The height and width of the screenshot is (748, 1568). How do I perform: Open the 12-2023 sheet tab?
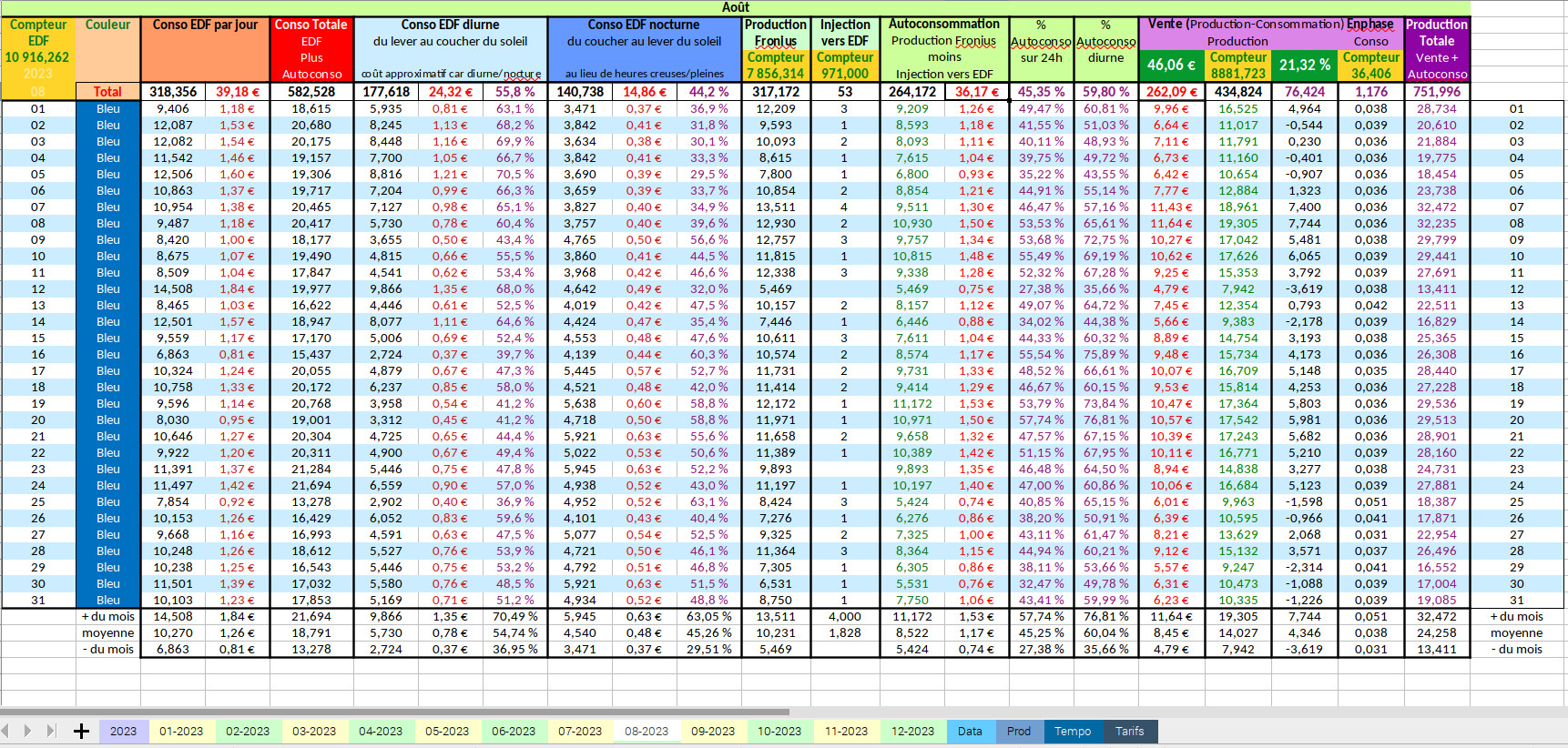(x=912, y=731)
